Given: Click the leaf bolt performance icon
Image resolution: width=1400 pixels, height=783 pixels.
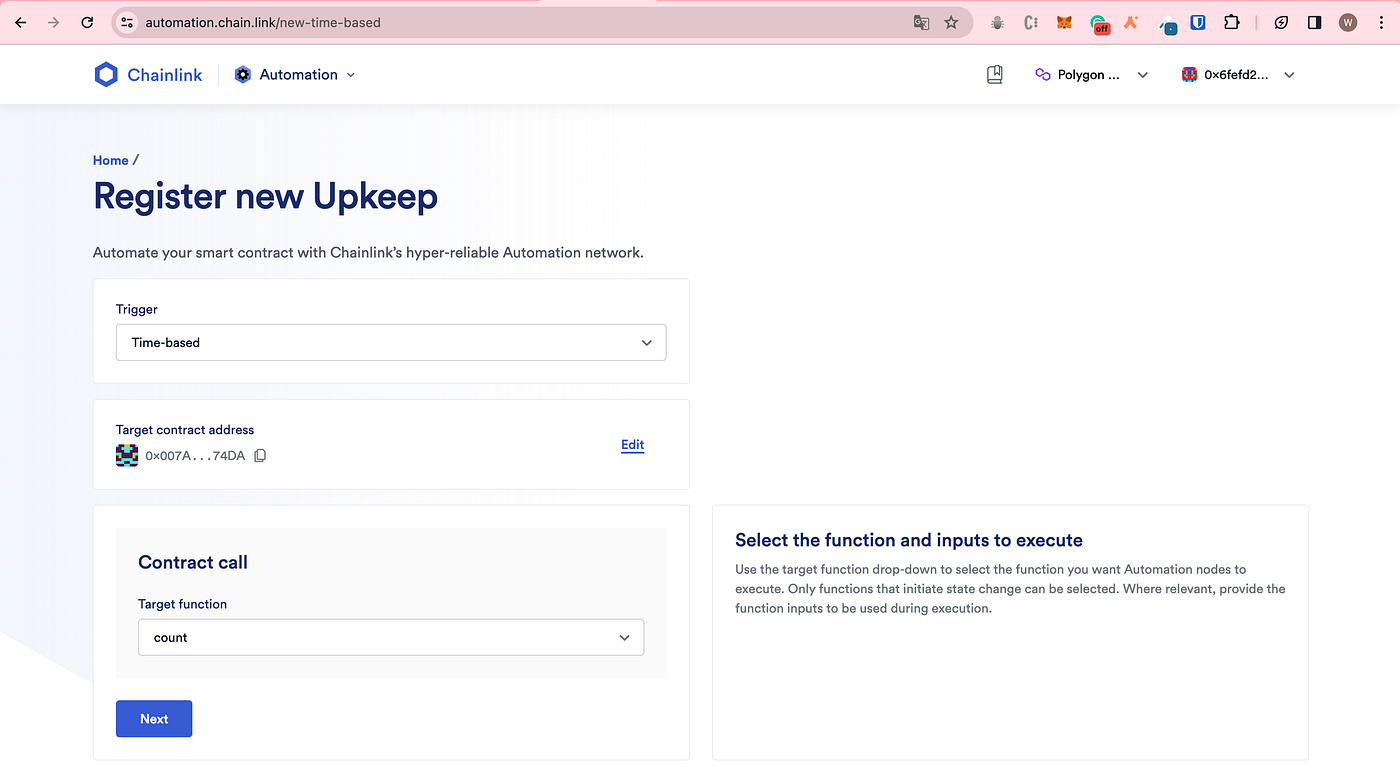Looking at the screenshot, I should (1281, 22).
